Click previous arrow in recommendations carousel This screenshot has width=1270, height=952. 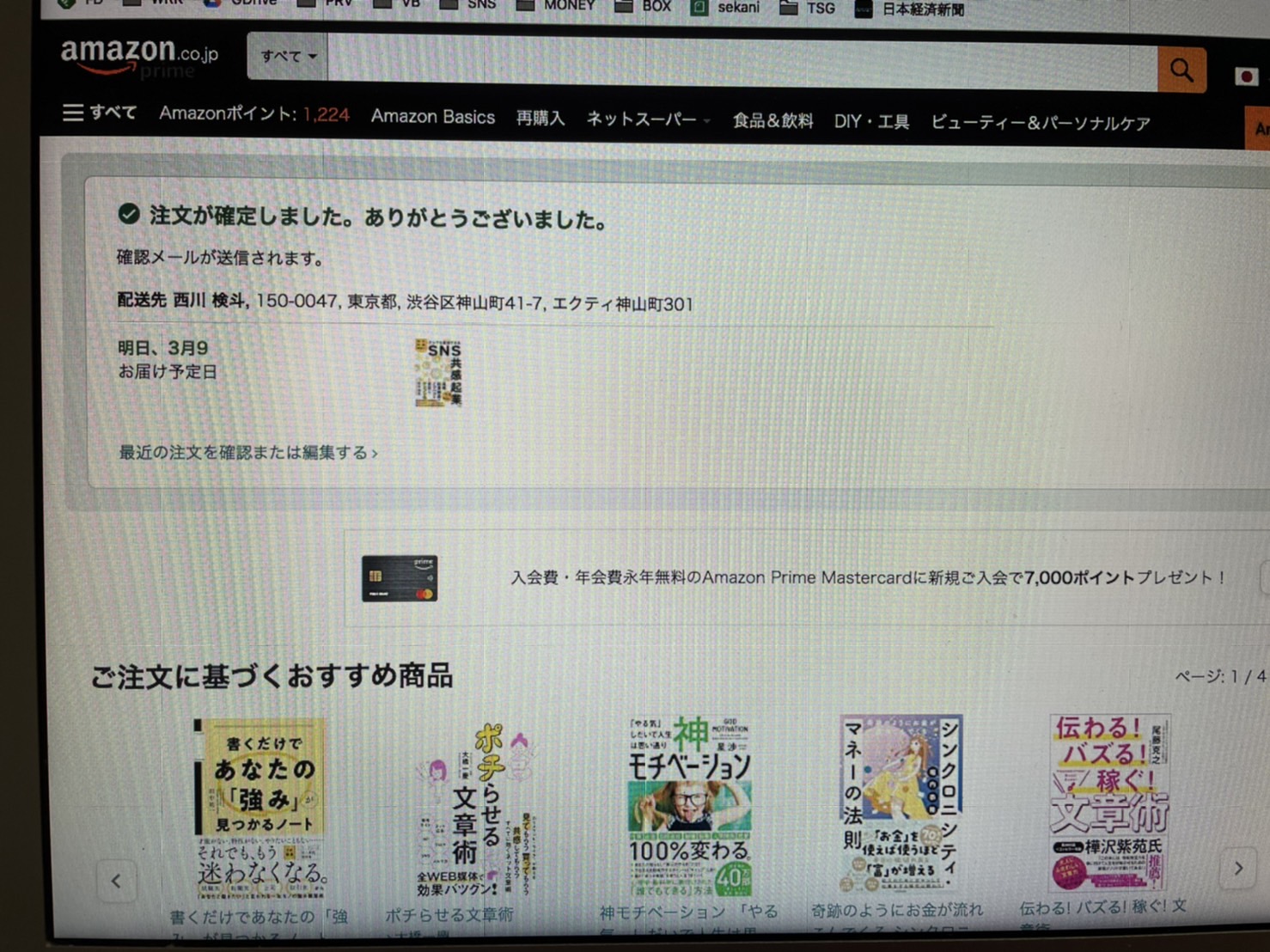pos(116,881)
